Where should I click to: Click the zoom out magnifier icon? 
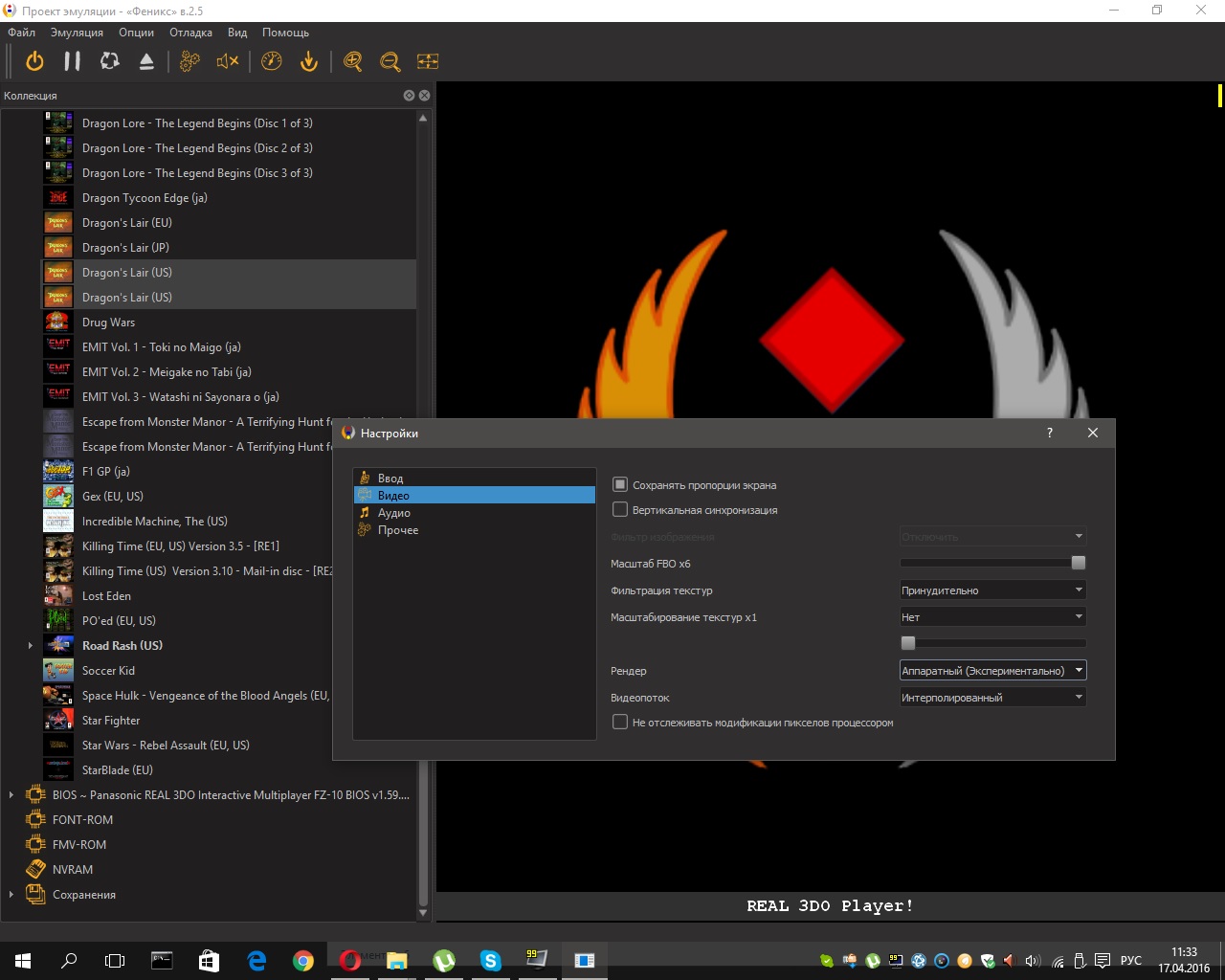[x=390, y=61]
